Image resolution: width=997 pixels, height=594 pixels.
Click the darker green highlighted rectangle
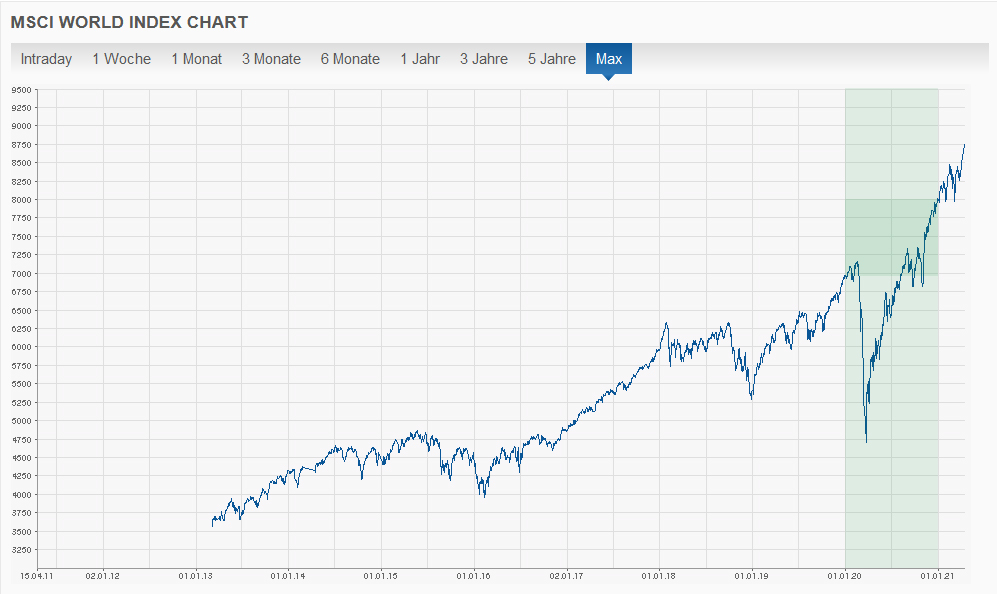tap(891, 237)
